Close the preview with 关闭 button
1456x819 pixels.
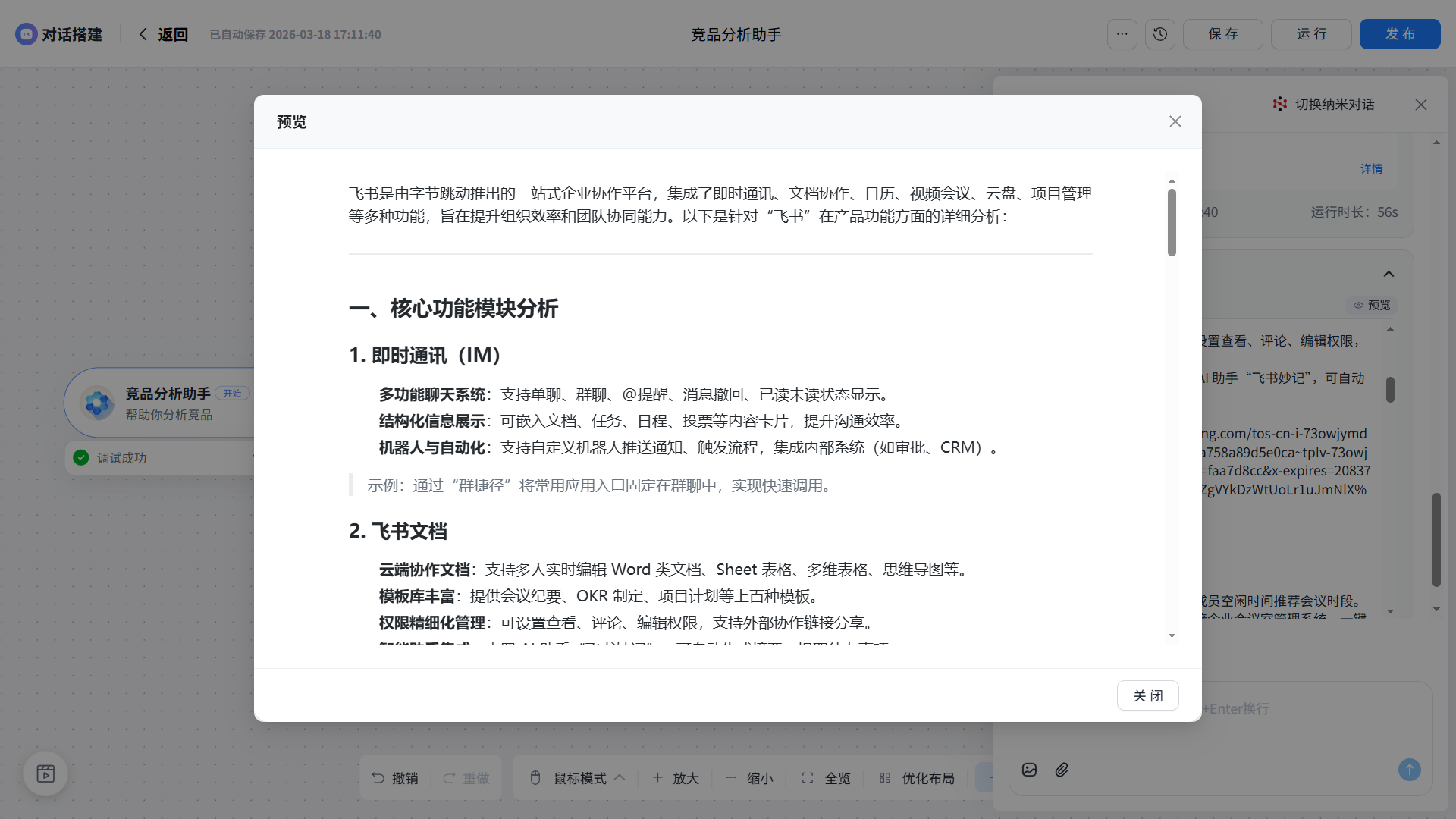click(x=1147, y=695)
